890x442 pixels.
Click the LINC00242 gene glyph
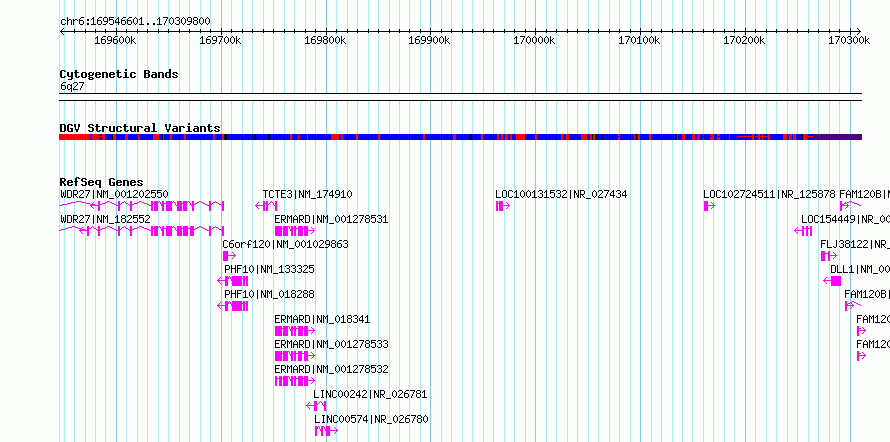[x=316, y=406]
